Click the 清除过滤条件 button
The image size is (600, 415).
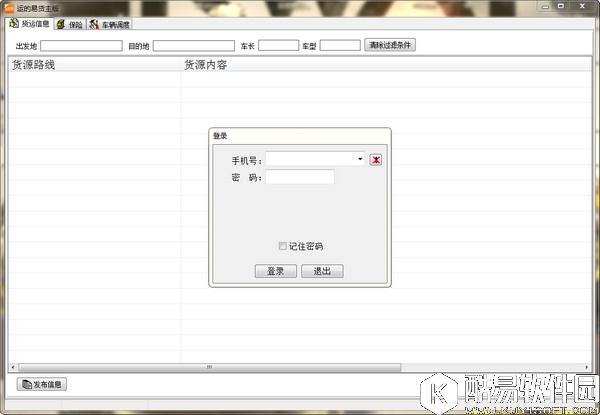coord(390,45)
